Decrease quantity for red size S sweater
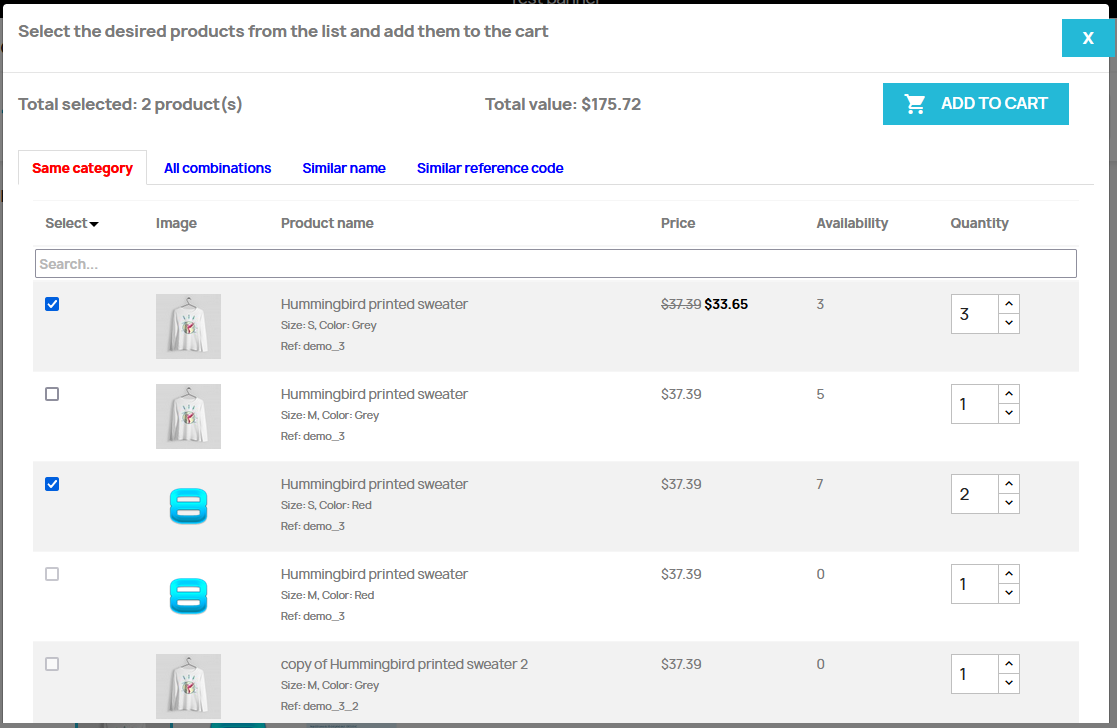This screenshot has height=728, width=1117. 1009,503
